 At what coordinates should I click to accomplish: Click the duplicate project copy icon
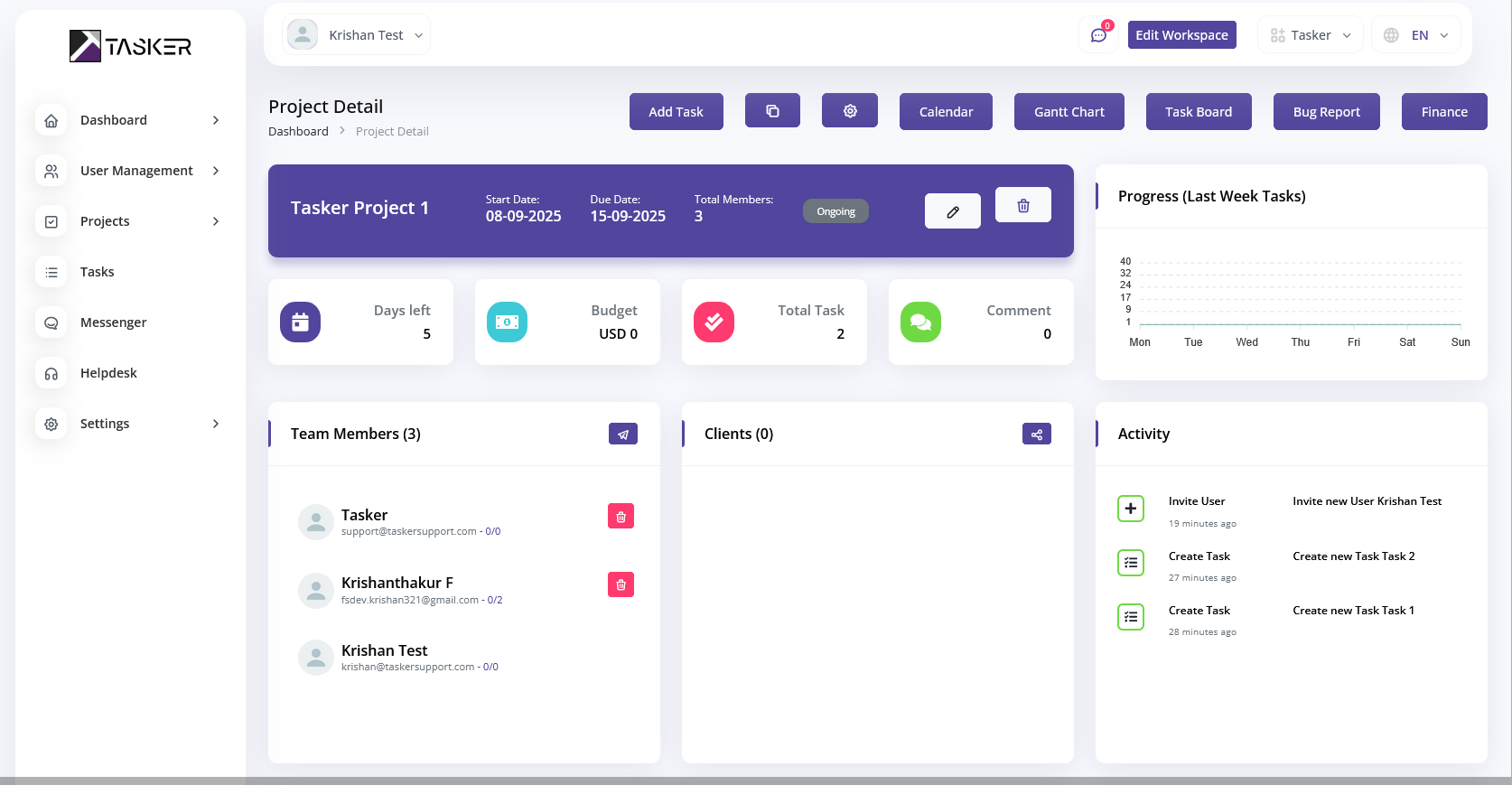click(x=772, y=111)
